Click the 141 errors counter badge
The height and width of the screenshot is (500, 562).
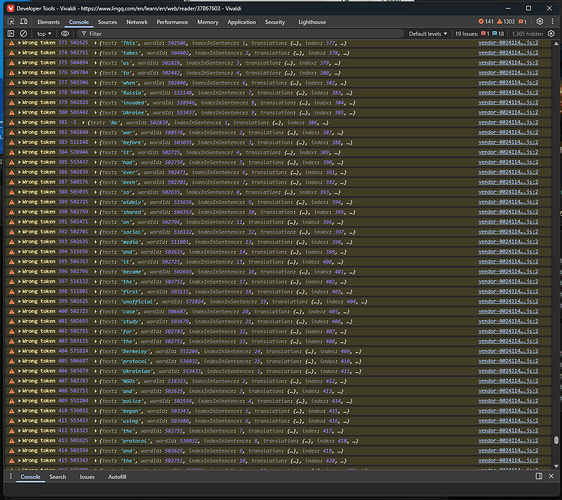[486, 22]
